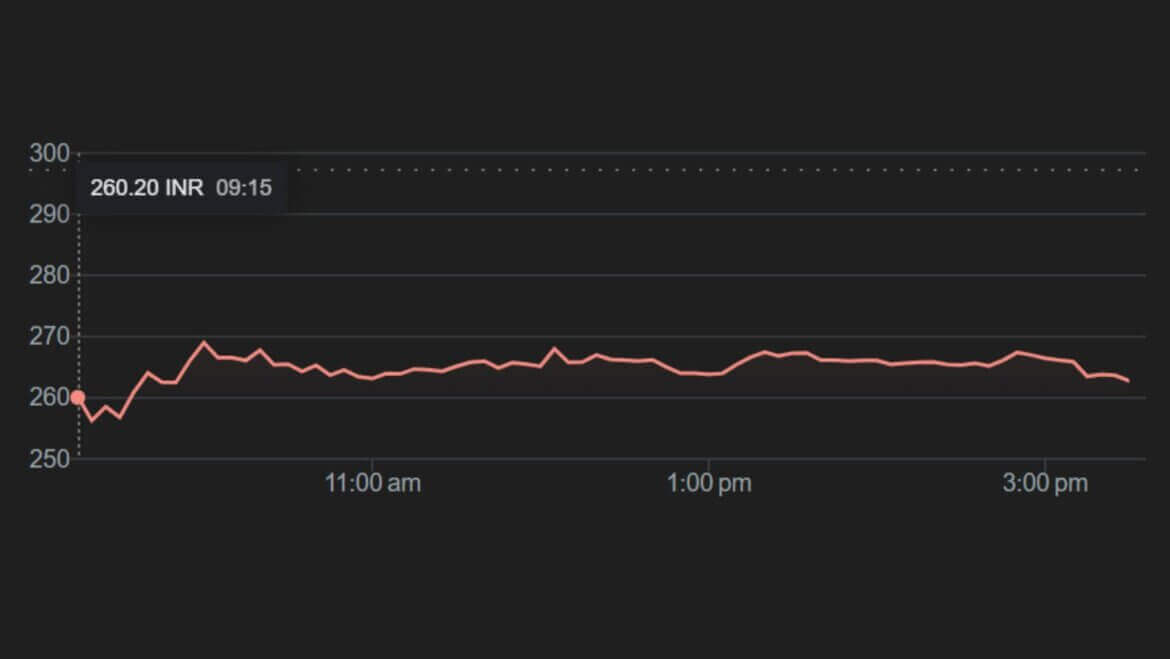Screen dimensions: 1170x659
Task: Click the price line above 11:00 am
Action: coord(373,378)
